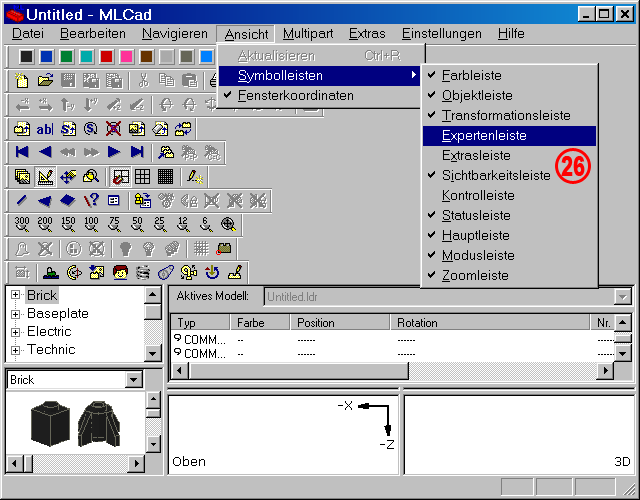
Task: Go to next step with right arrow
Action: pyautogui.click(x=114, y=152)
